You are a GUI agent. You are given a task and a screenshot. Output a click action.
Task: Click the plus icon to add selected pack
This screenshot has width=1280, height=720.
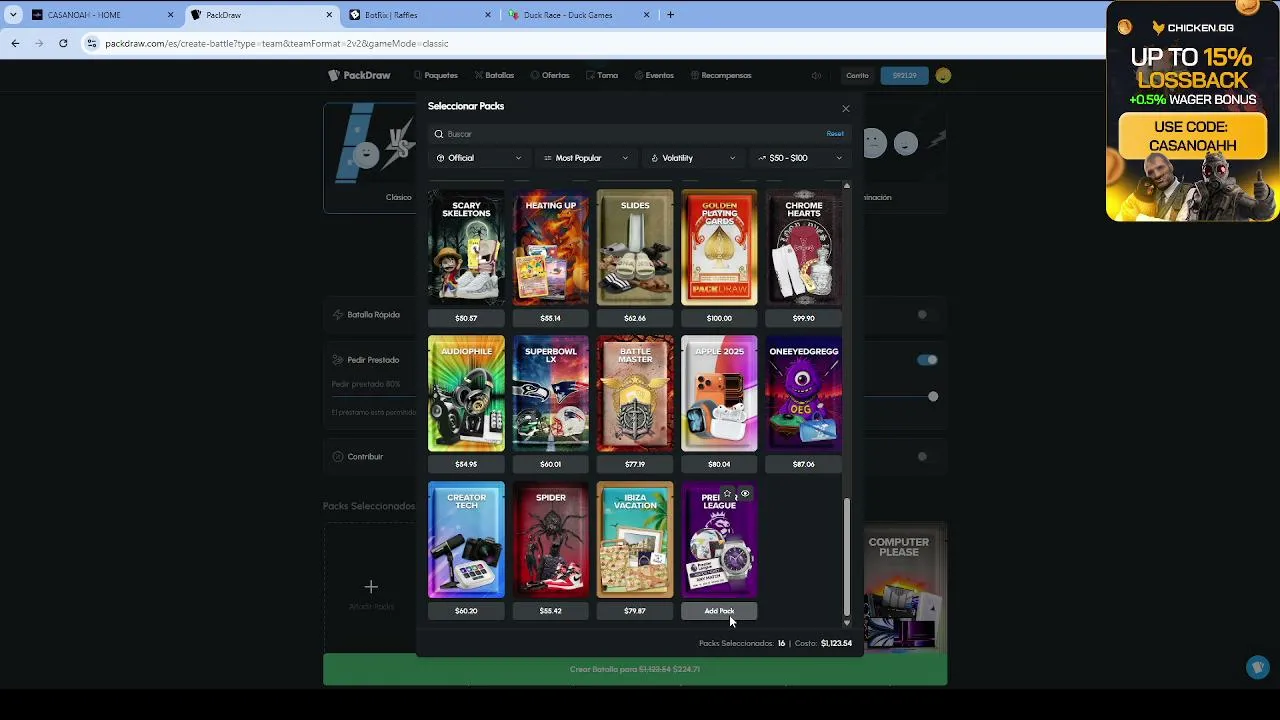(x=371, y=587)
